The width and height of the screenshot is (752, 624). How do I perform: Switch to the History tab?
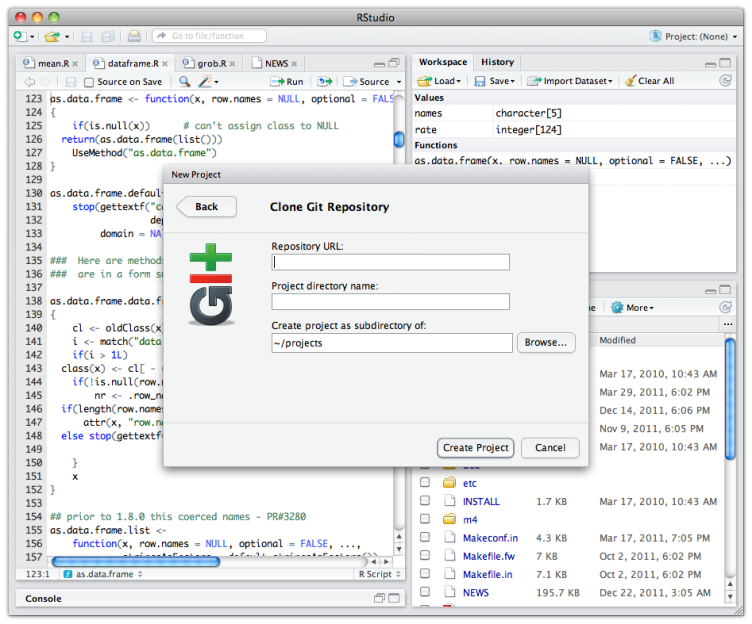[x=497, y=62]
